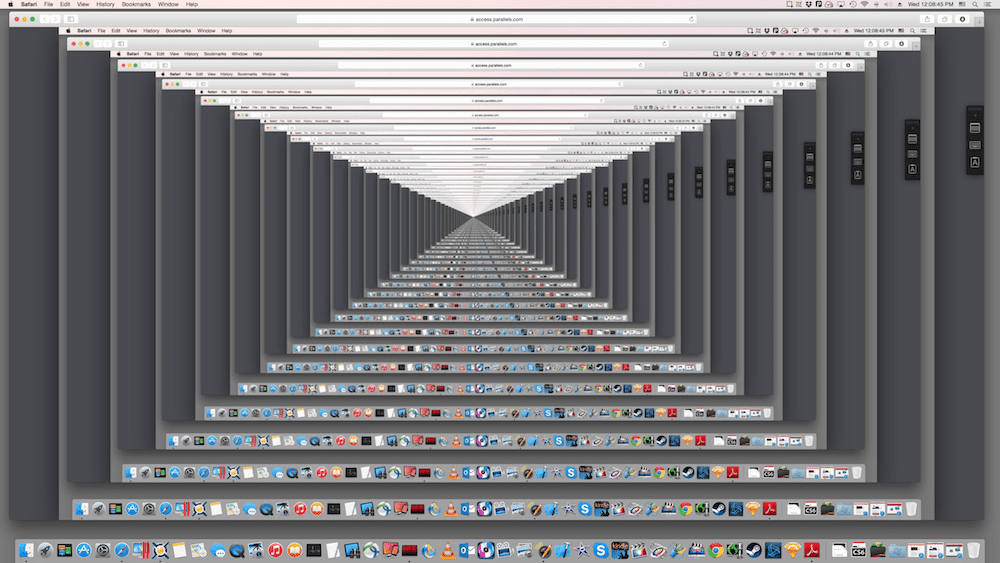Click outermost Safari address bar access.parallels.com

(496, 19)
